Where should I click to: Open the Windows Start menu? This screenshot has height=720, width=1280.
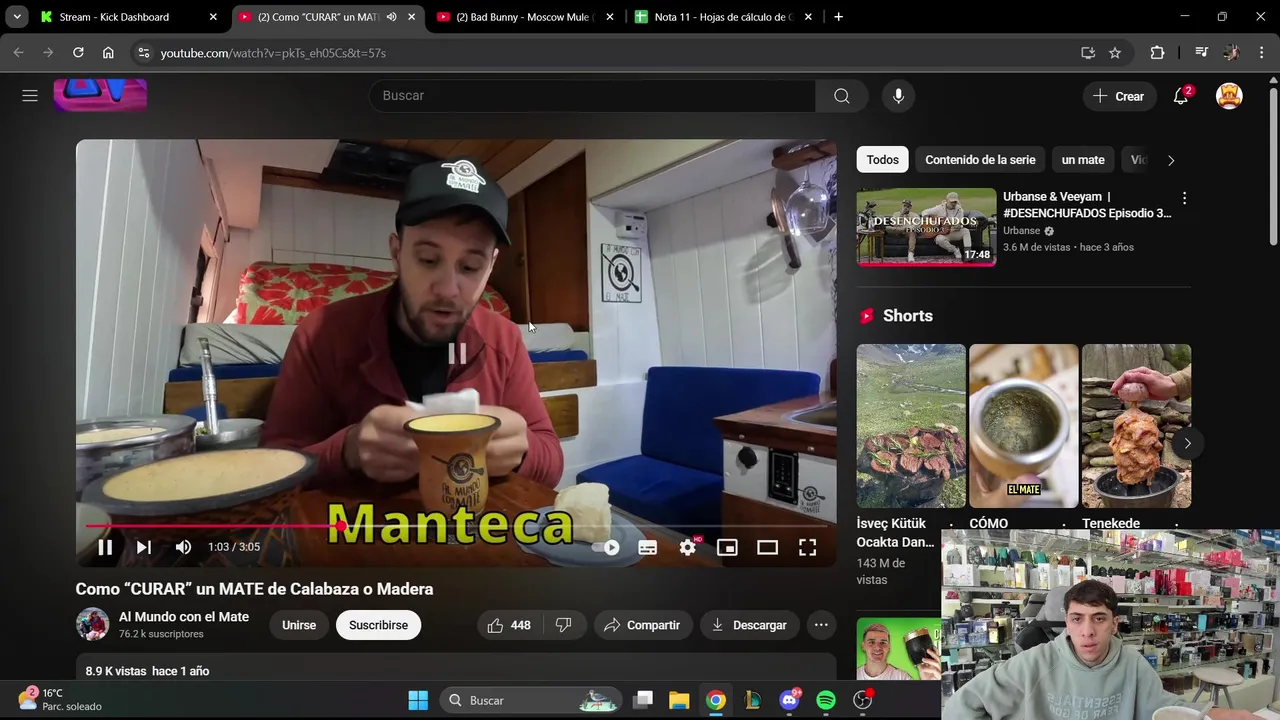[418, 700]
